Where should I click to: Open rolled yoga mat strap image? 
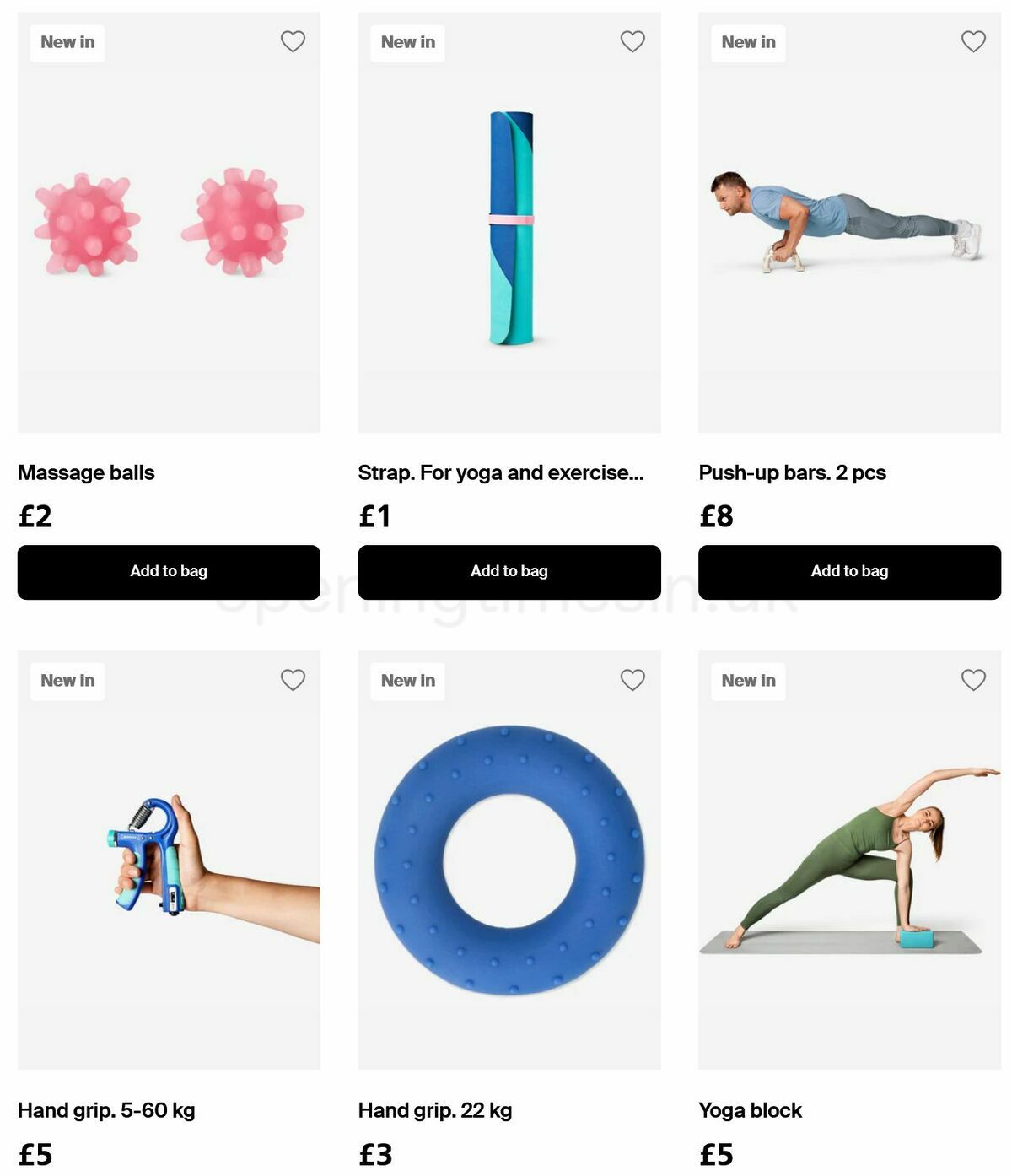click(x=509, y=223)
